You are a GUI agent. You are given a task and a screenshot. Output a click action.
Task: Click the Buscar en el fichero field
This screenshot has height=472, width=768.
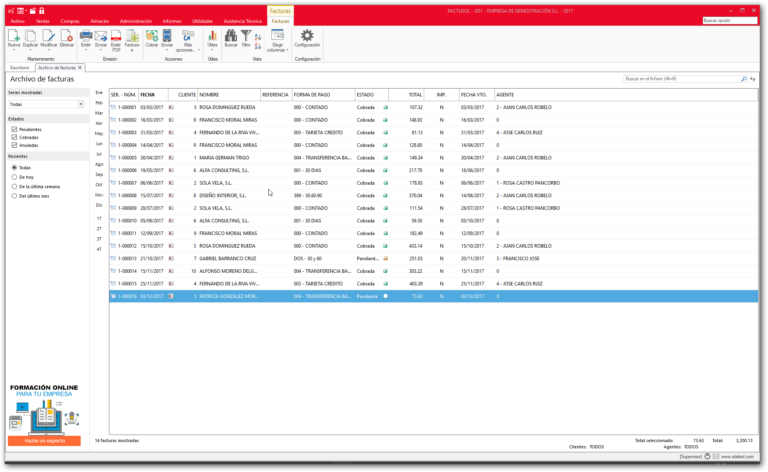tap(685, 78)
